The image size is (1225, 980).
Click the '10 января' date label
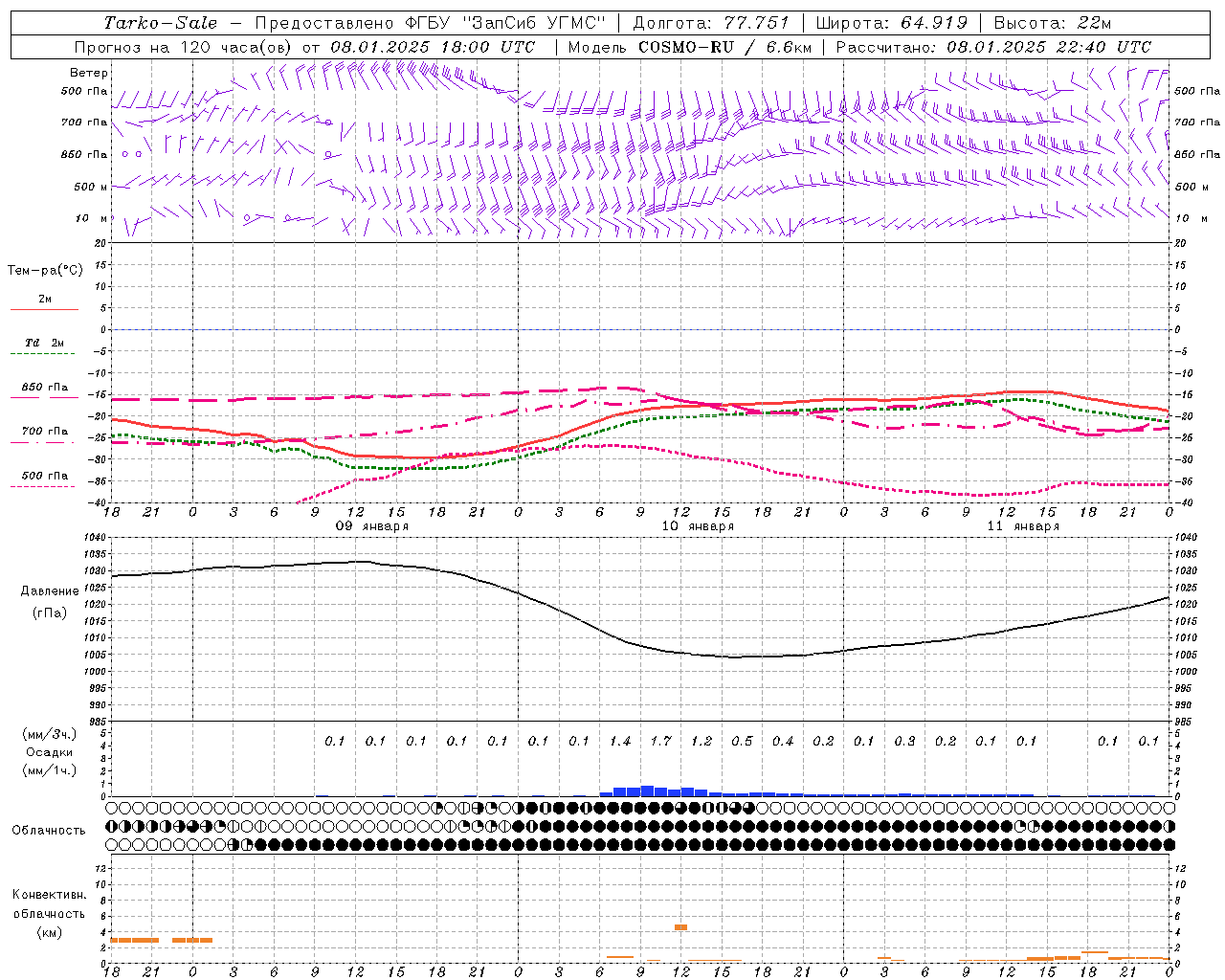coord(698,526)
